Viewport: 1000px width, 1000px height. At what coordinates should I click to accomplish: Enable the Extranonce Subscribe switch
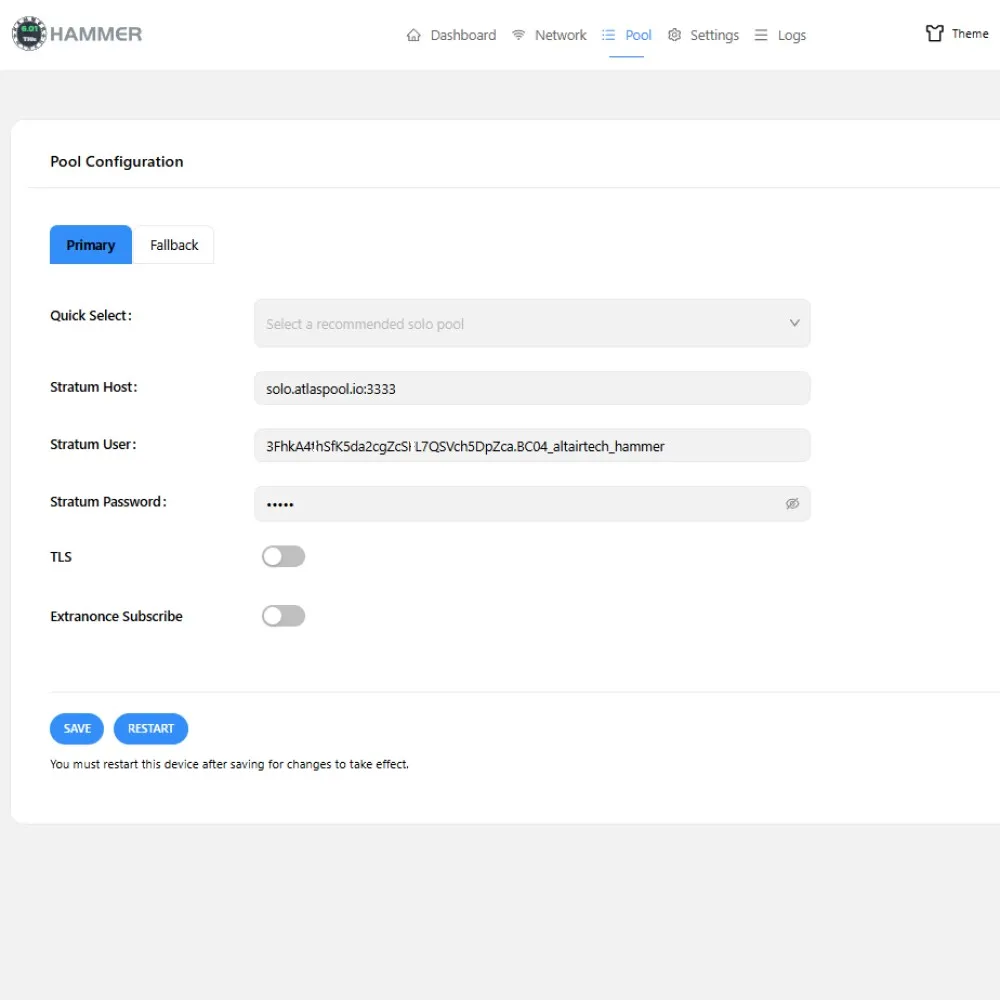[283, 615]
